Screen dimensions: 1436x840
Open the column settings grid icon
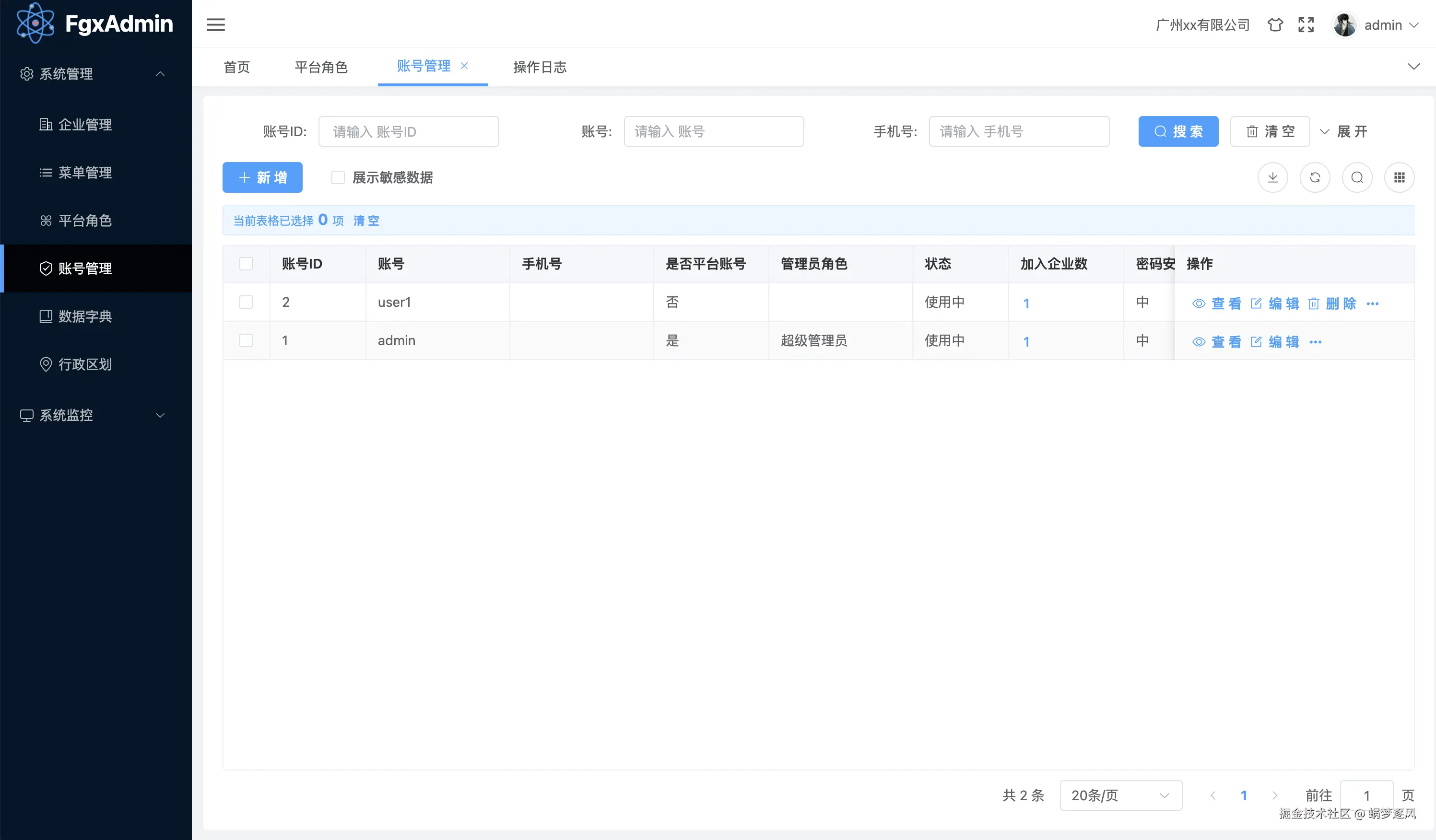click(x=1400, y=177)
